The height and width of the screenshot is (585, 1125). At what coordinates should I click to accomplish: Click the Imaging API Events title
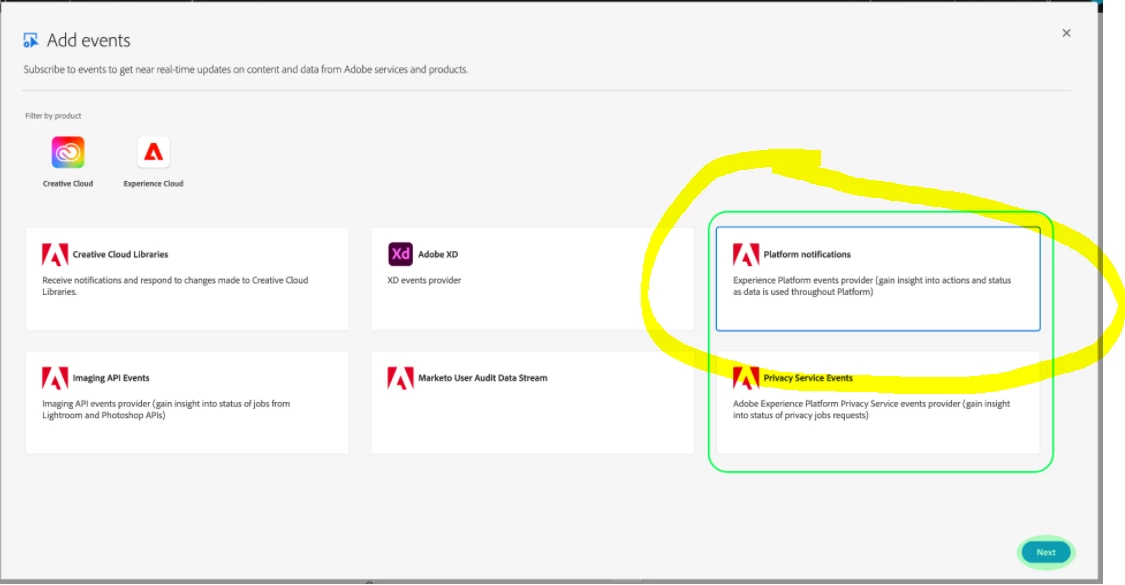pyautogui.click(x=111, y=378)
